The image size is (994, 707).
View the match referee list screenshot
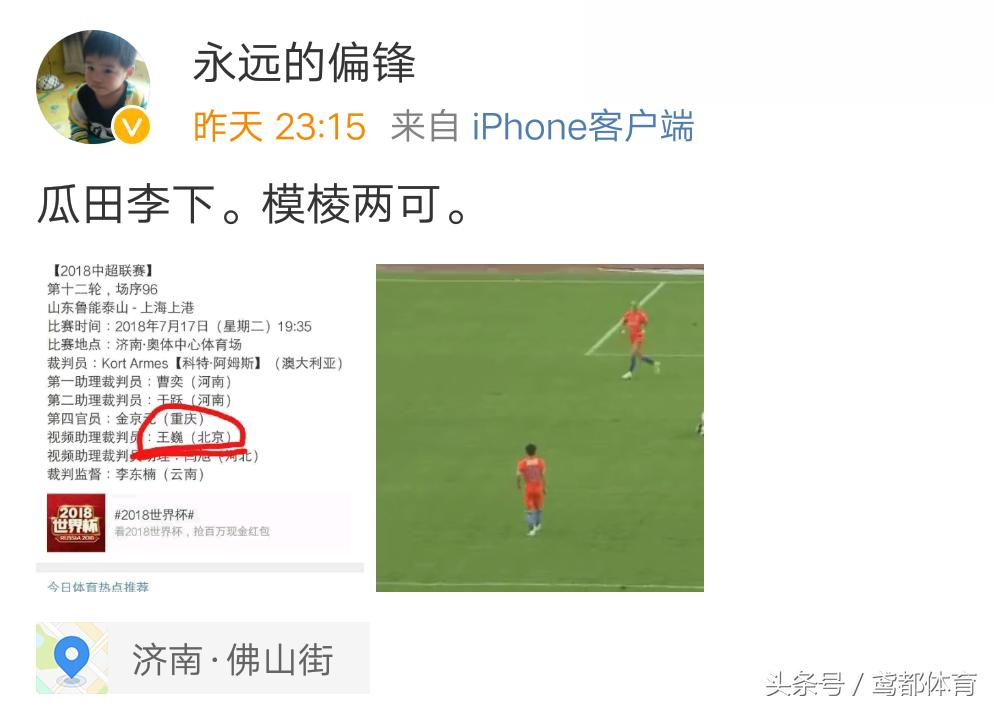point(200,428)
